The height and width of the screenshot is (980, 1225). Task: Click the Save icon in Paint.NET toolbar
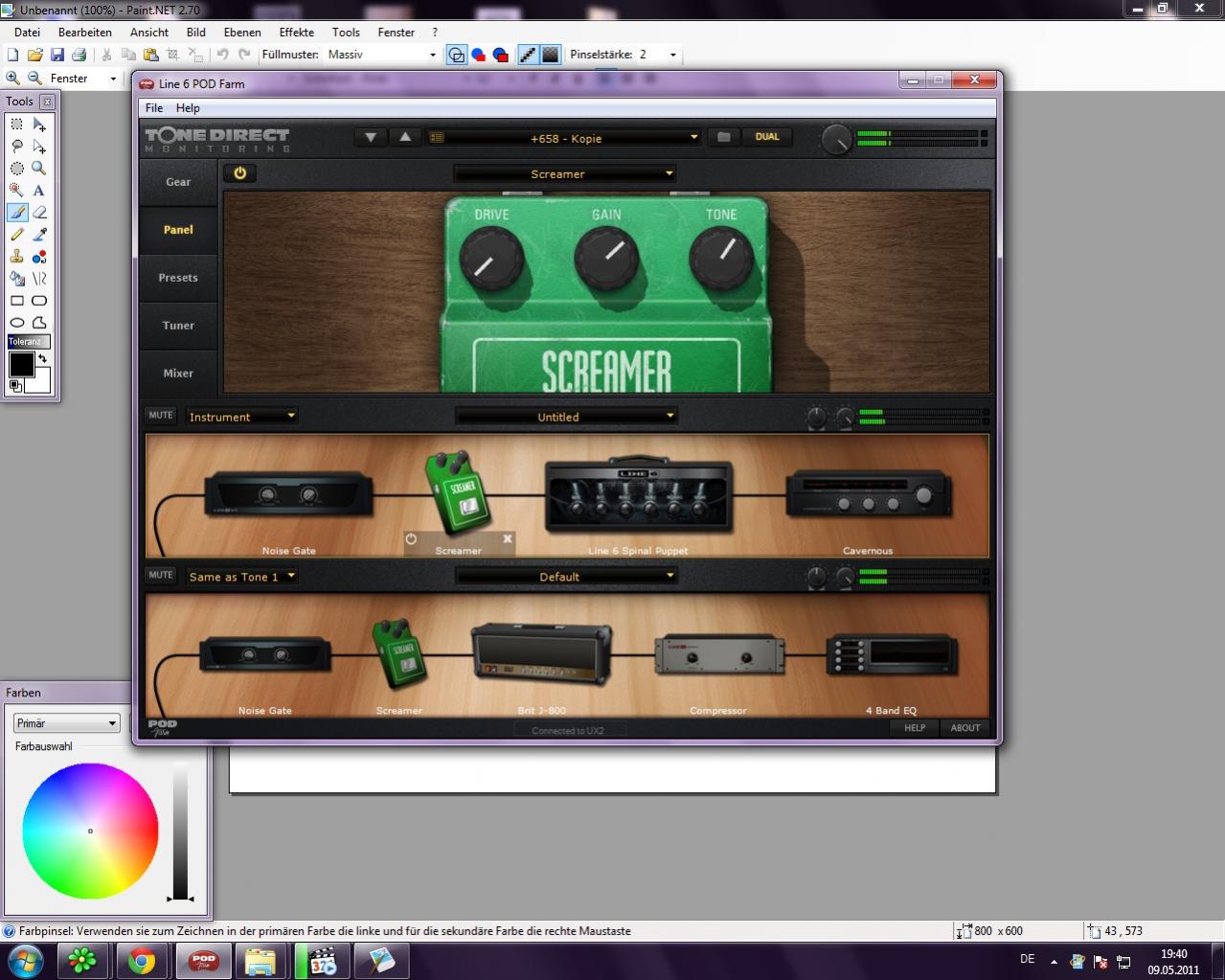point(57,56)
